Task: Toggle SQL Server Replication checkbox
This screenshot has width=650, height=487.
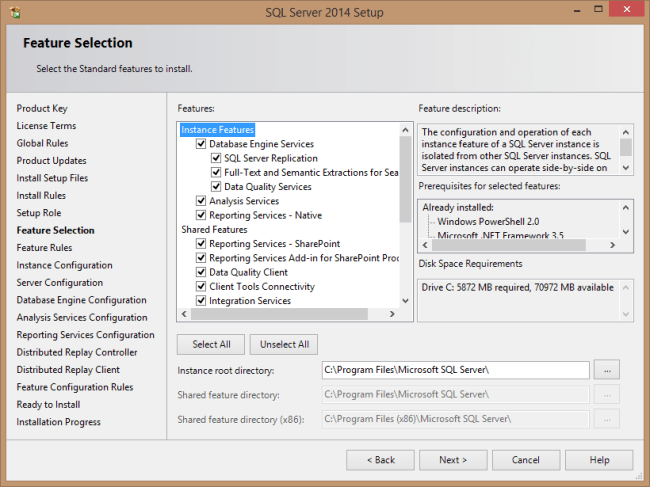Action: click(x=216, y=158)
